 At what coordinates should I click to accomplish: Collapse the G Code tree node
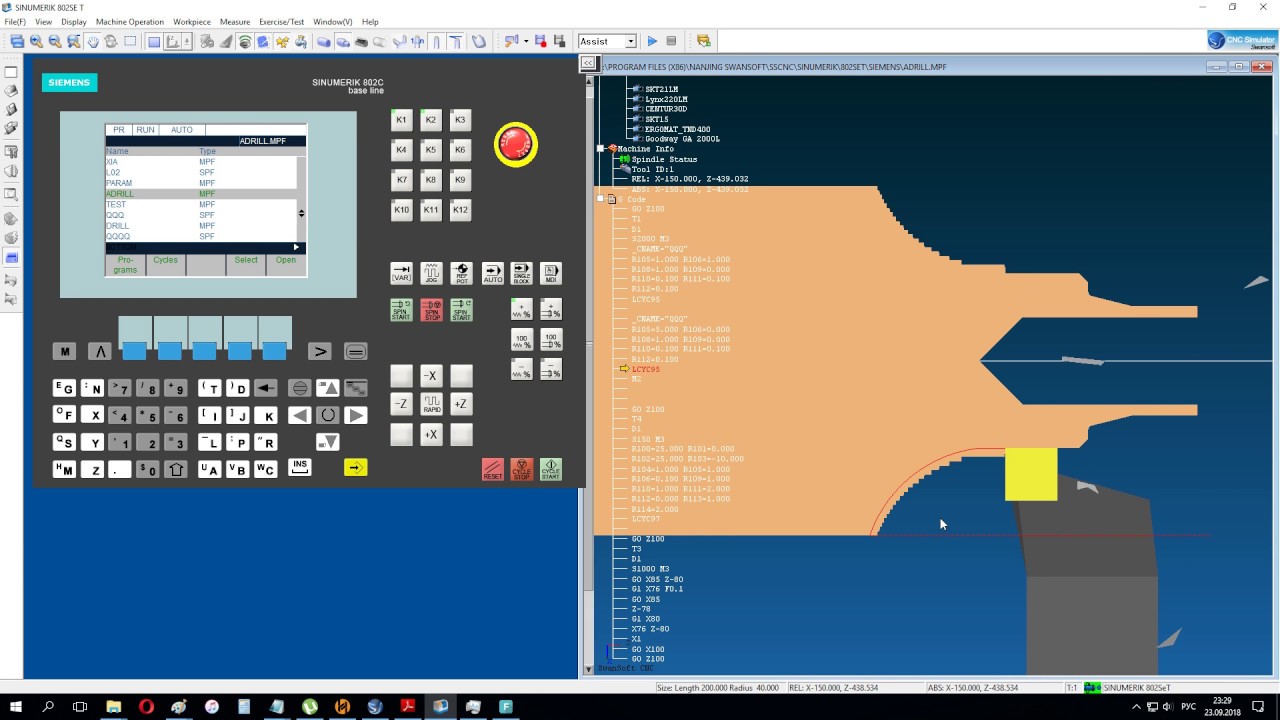coord(601,199)
